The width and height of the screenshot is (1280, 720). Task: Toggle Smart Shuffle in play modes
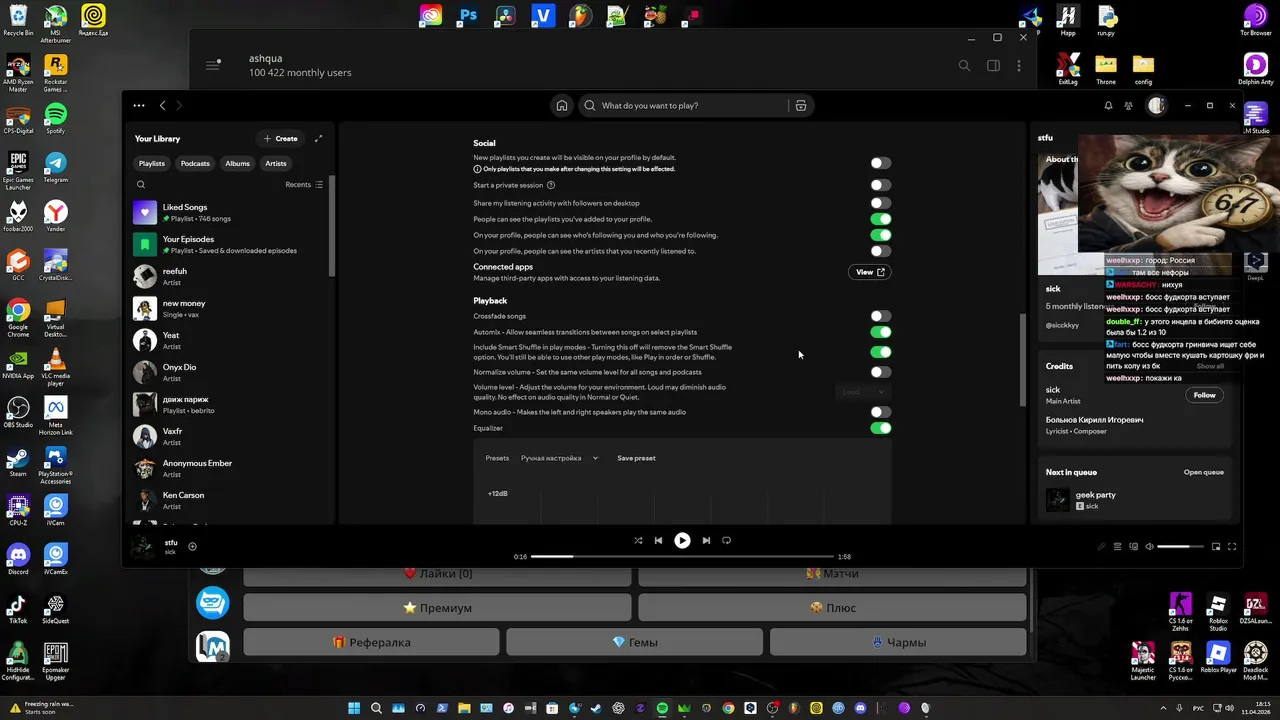coord(880,352)
